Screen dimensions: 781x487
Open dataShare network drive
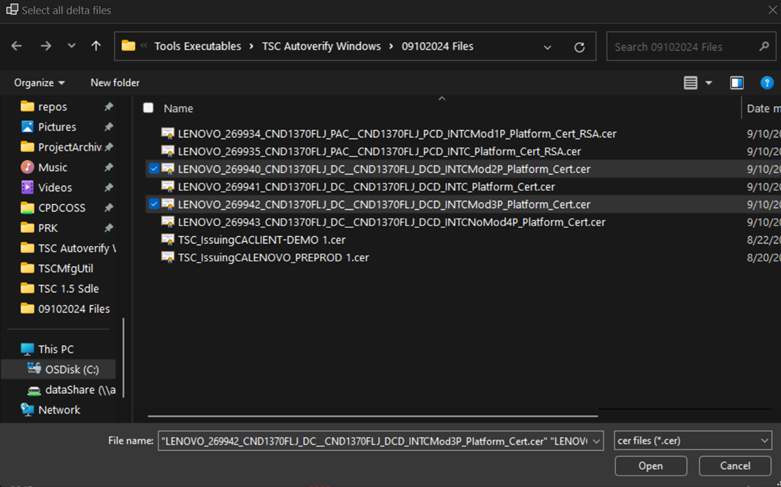tap(80, 390)
